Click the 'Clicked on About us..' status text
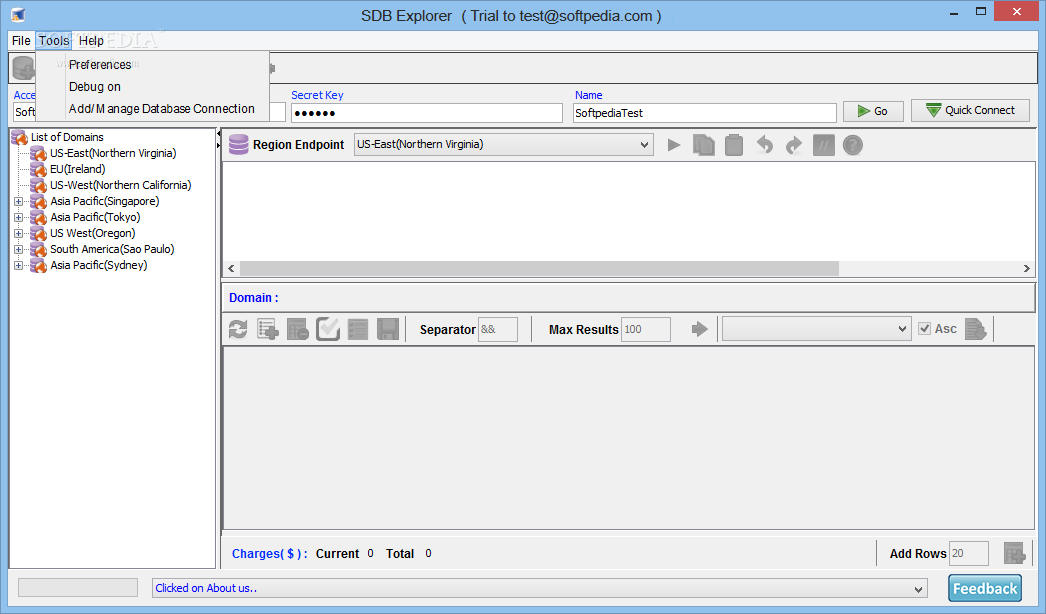The height and width of the screenshot is (614, 1046). [x=206, y=588]
